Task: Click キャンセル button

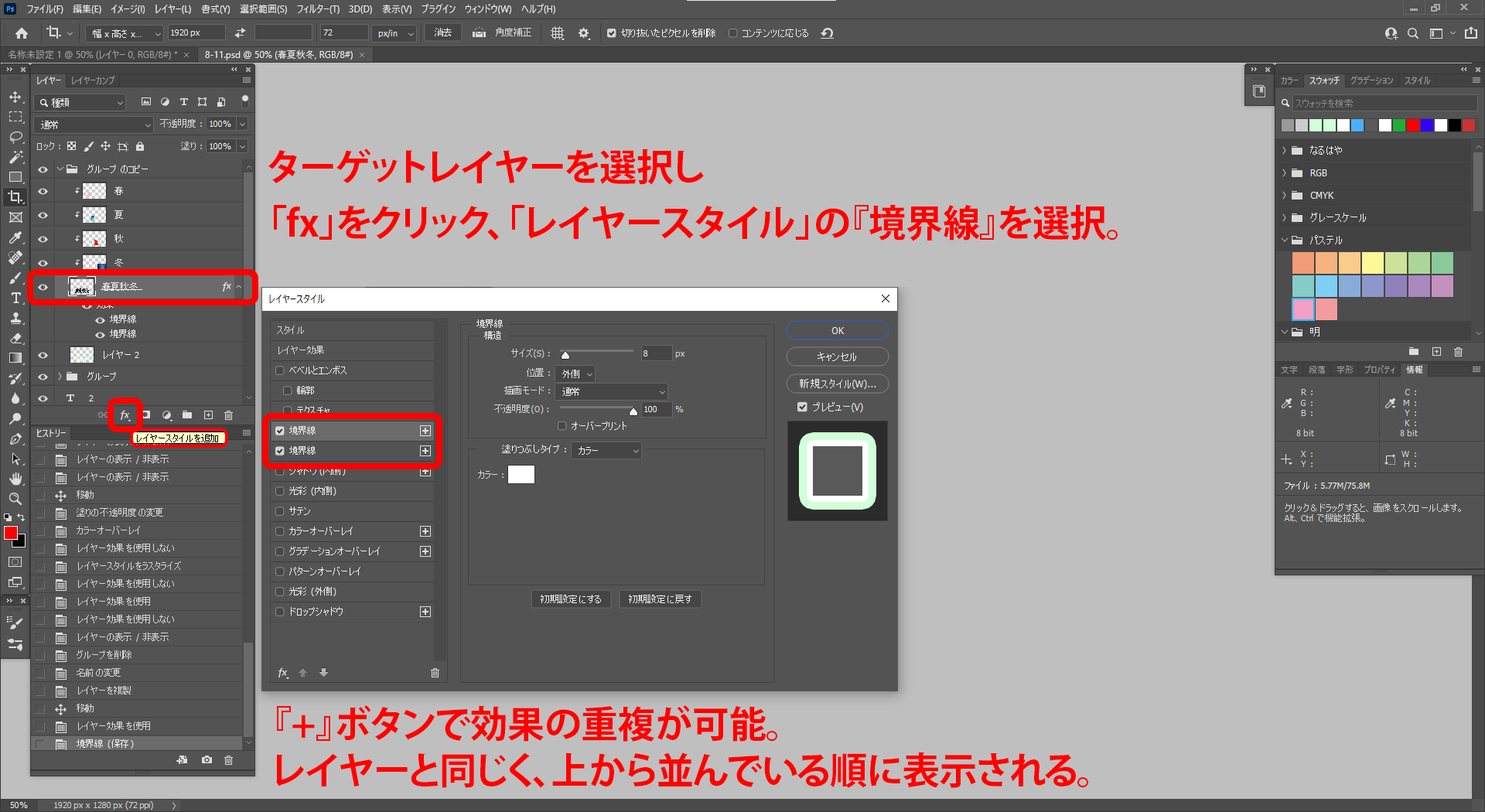Action: pos(838,357)
